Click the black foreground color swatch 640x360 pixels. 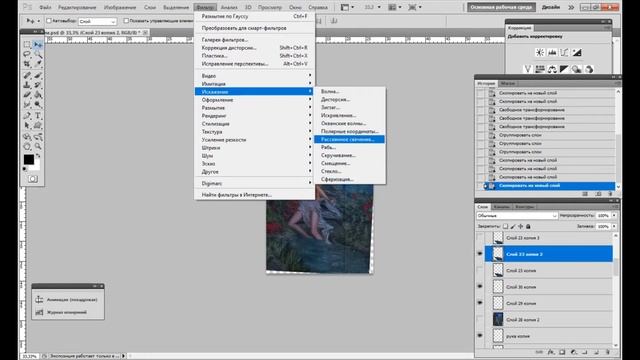[x=28, y=159]
